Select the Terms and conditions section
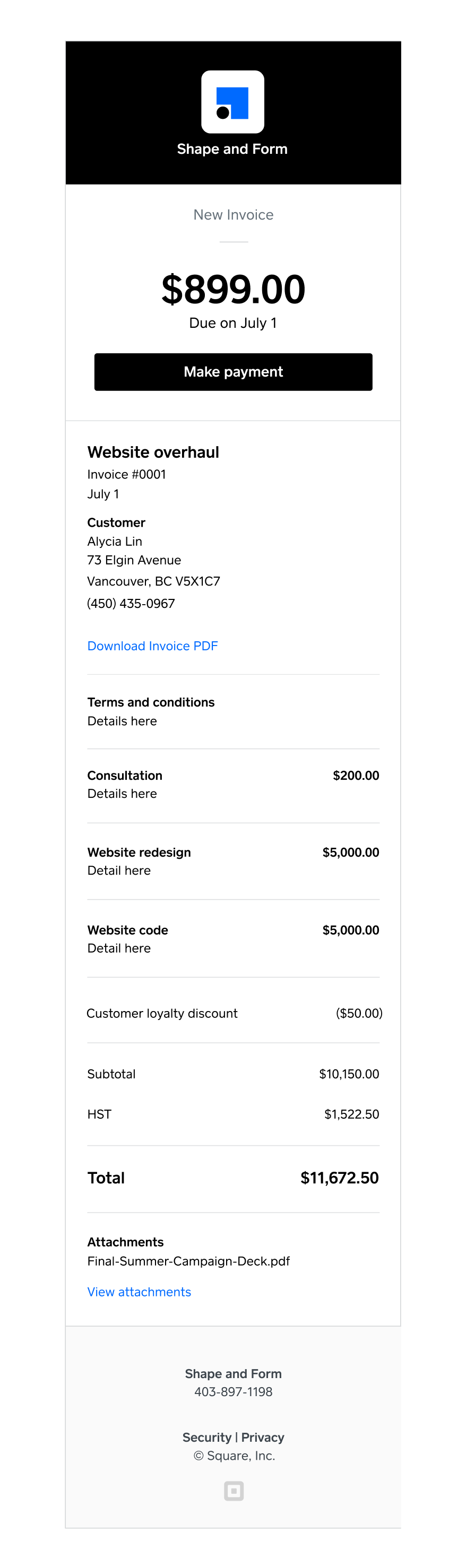The width and height of the screenshot is (466, 1568). (x=150, y=702)
